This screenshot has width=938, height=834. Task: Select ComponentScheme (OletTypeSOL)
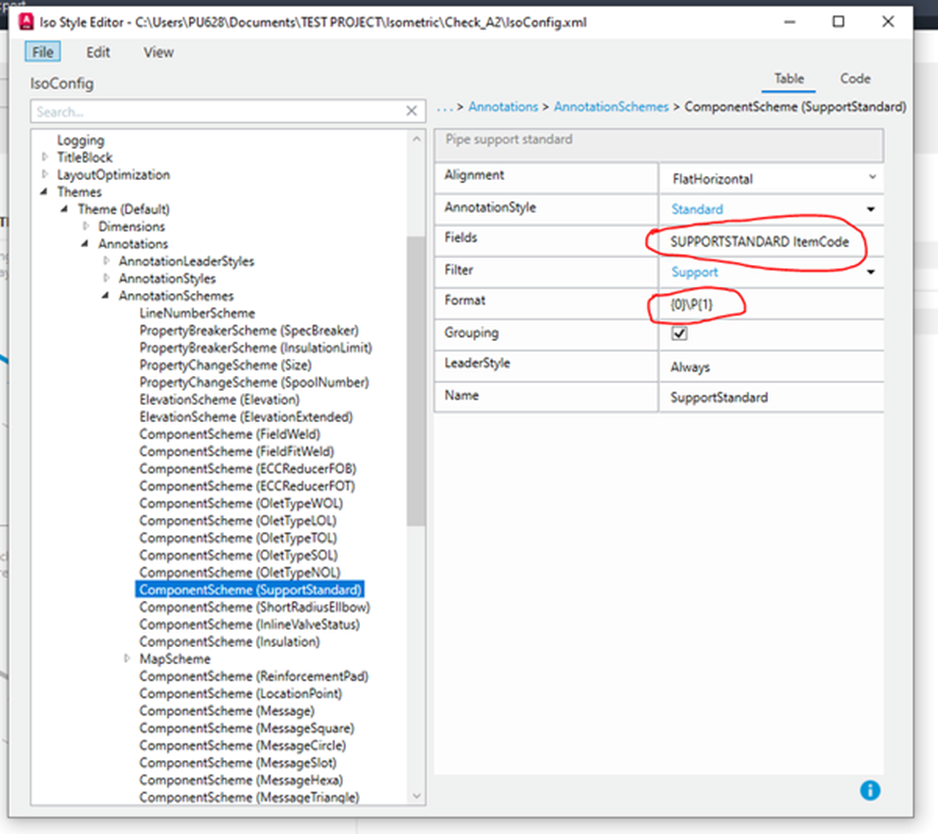coord(238,555)
